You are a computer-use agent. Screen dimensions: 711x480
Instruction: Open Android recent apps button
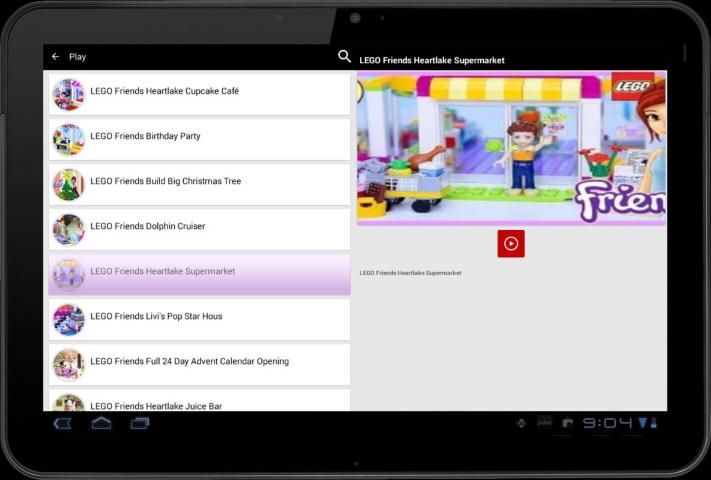[140, 423]
